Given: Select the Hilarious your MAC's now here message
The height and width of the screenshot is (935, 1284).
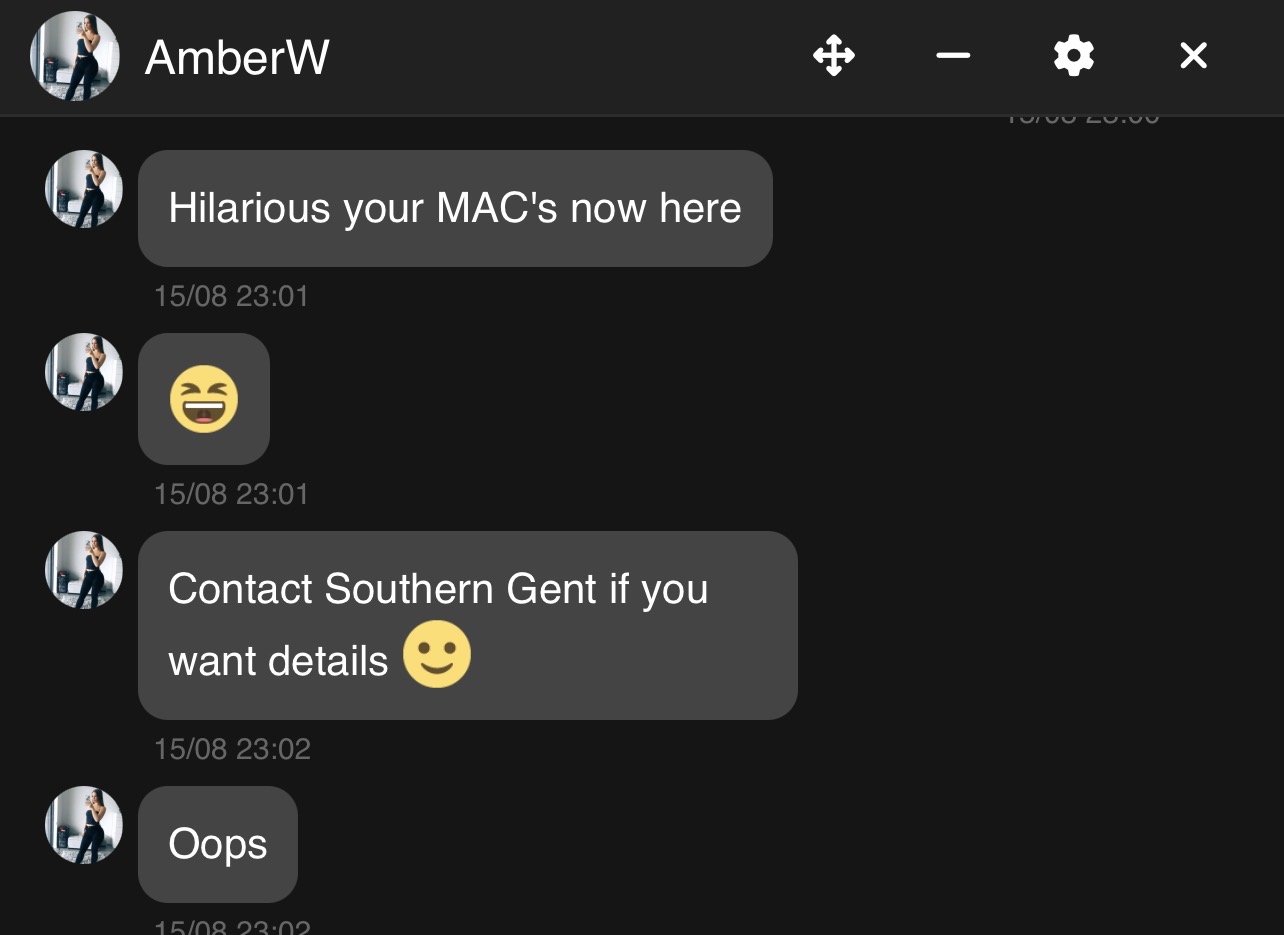Looking at the screenshot, I should click(x=455, y=208).
